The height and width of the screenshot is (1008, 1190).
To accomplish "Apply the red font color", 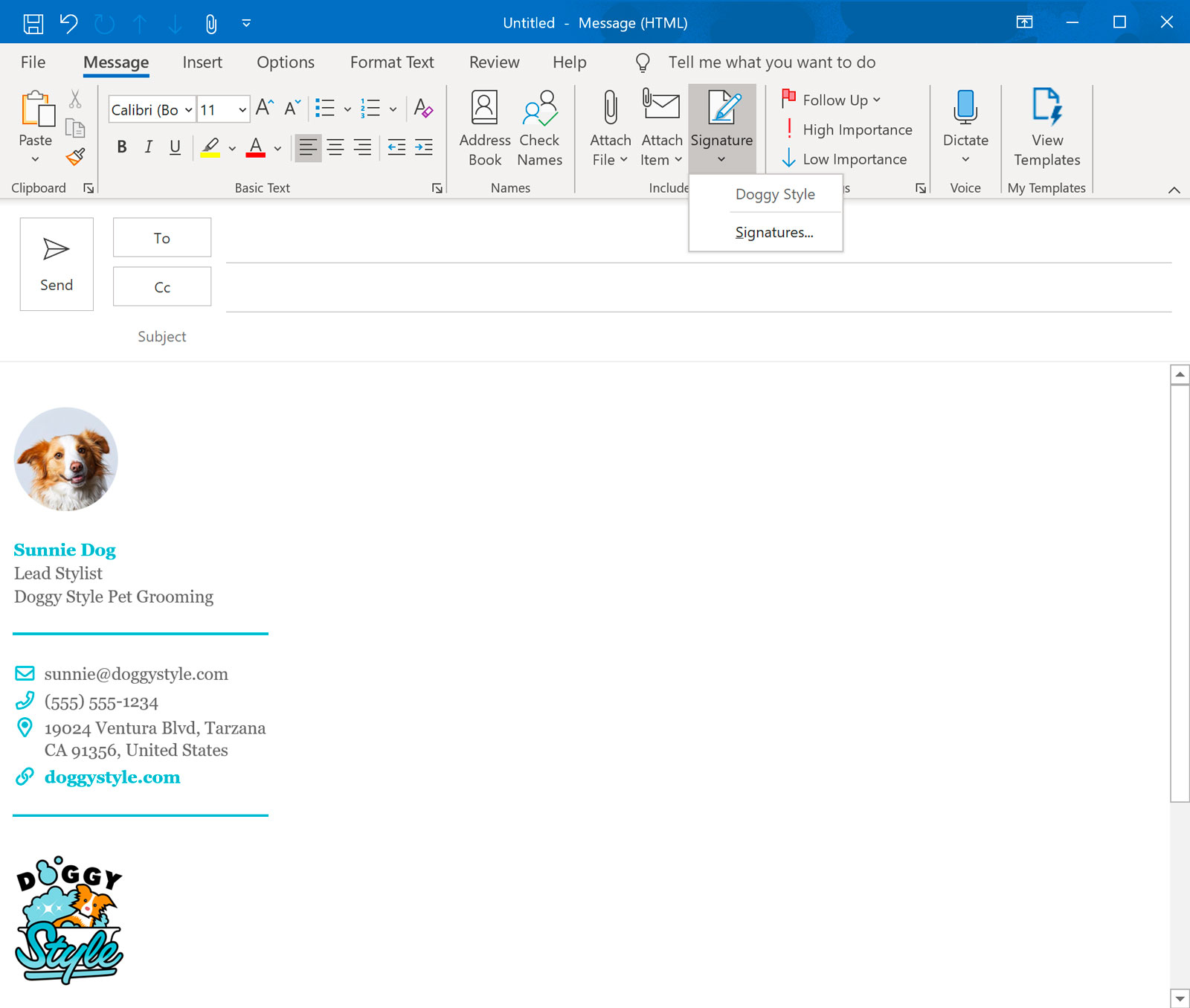I will click(x=256, y=147).
